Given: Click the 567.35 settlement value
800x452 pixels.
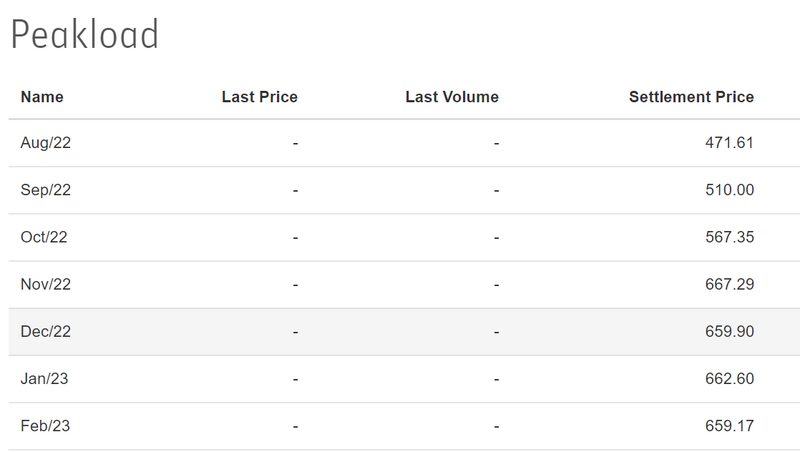Looking at the screenshot, I should [729, 237].
